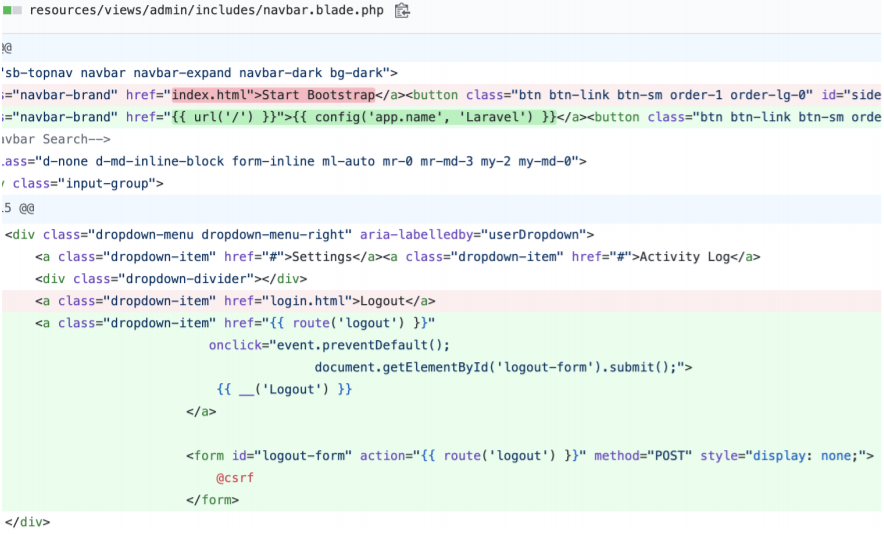The image size is (884, 534).
Task: Select the 'sb-topnav navbar navbar-expand' line
Action: (x=200, y=73)
